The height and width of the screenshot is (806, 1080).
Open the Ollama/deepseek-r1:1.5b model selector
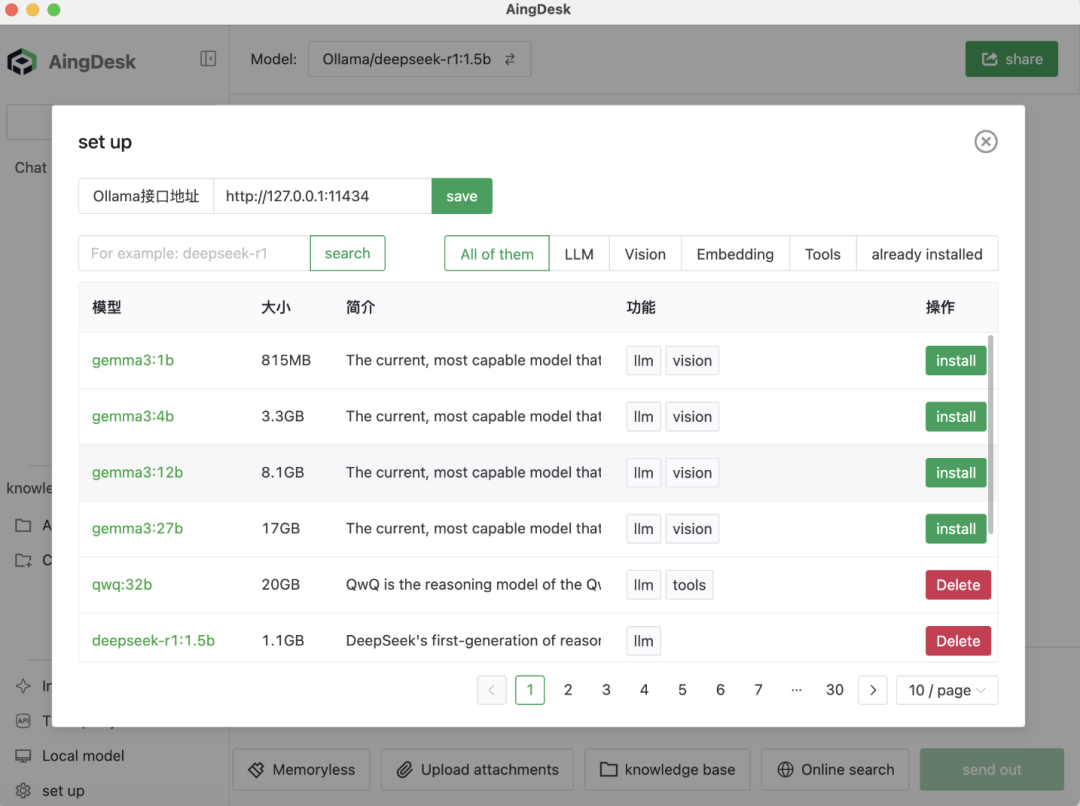pos(419,59)
